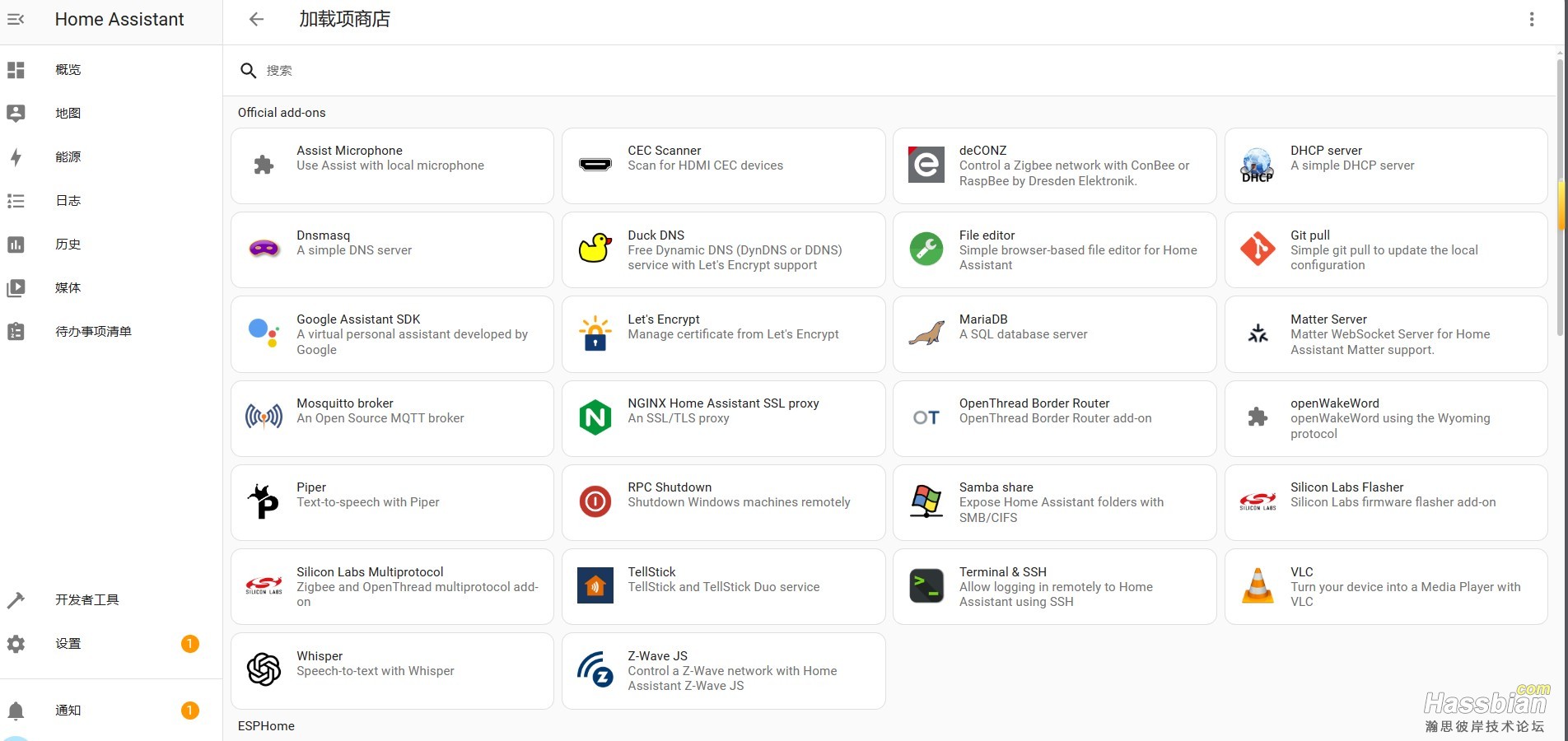Click 'Speech-to-text with Whisper' description
1568x741 pixels.
pyautogui.click(x=376, y=671)
